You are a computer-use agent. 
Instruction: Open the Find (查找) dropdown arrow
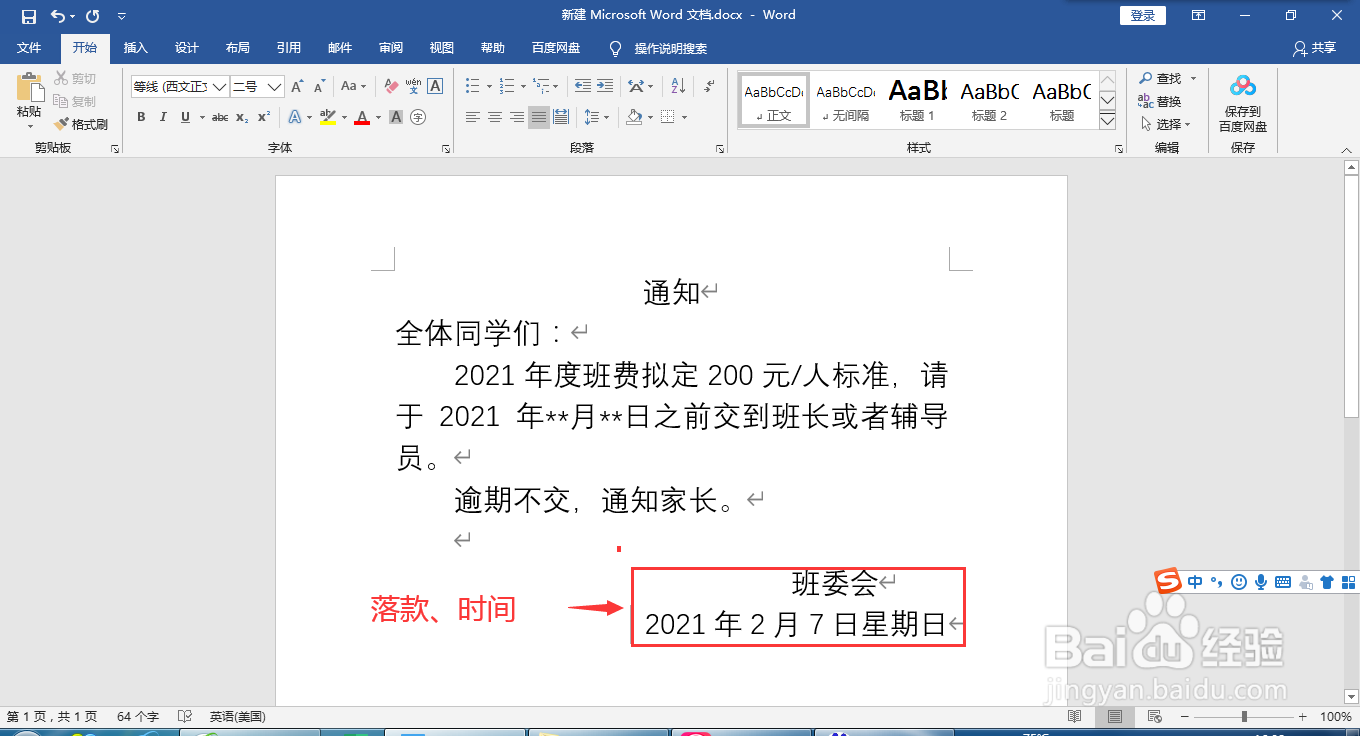tap(1193, 78)
